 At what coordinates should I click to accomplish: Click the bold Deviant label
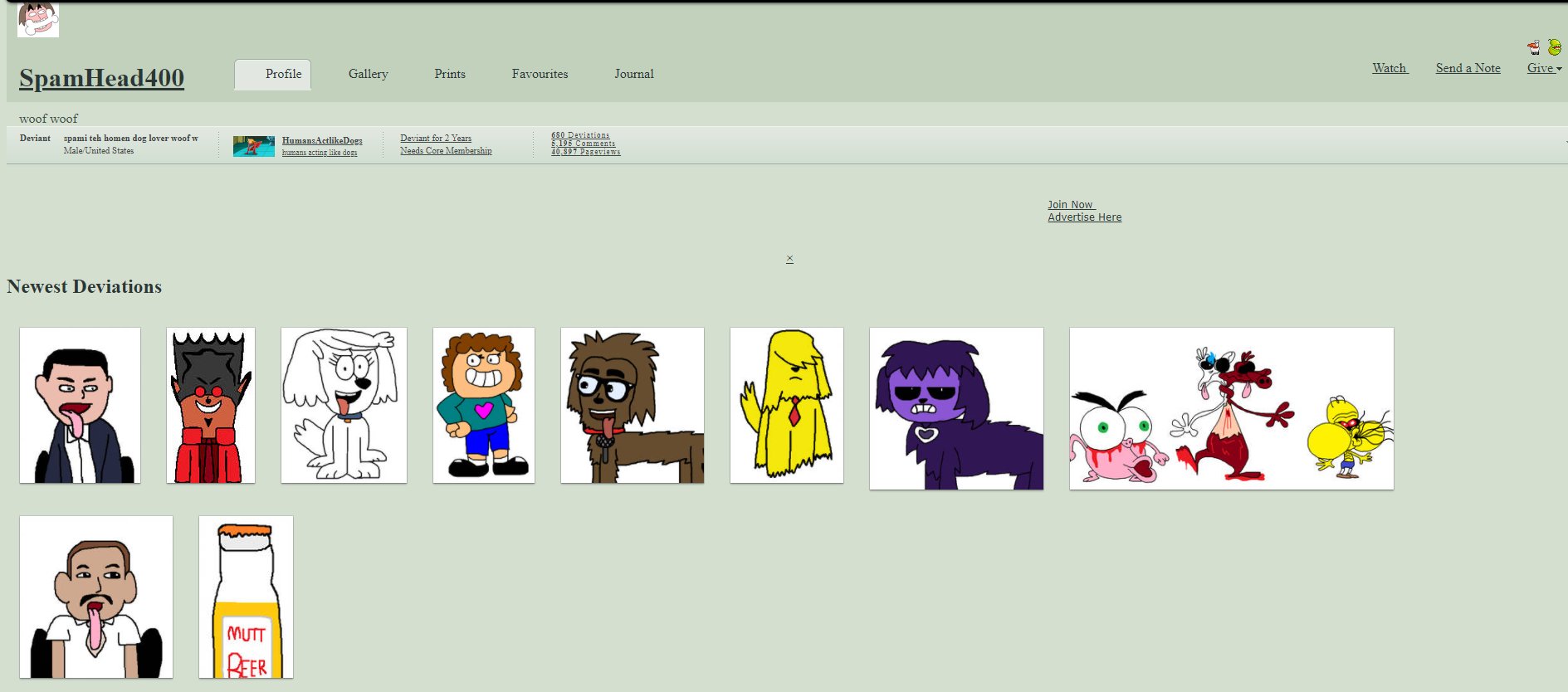[x=35, y=139]
